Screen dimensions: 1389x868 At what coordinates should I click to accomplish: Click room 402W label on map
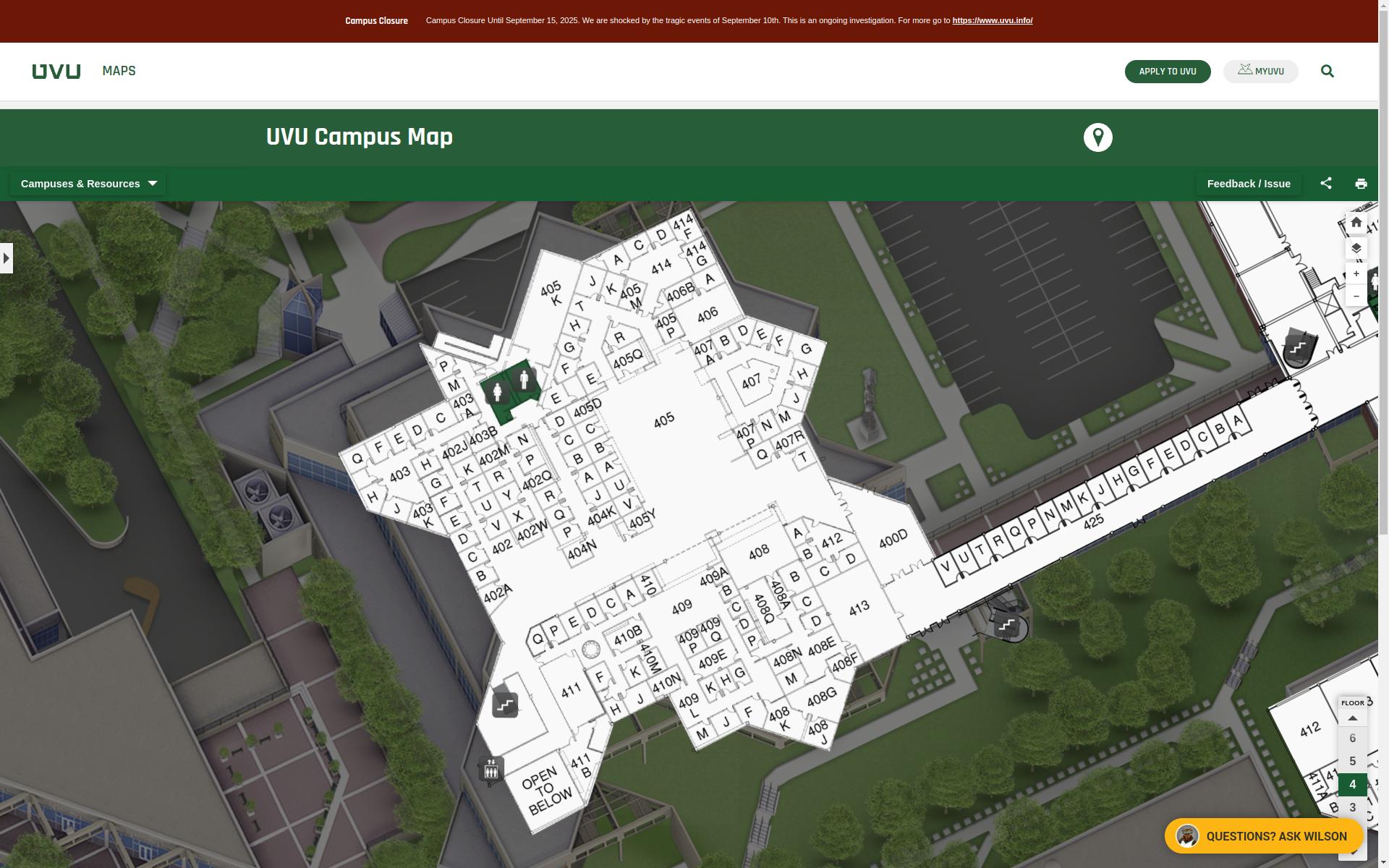pyautogui.click(x=532, y=532)
